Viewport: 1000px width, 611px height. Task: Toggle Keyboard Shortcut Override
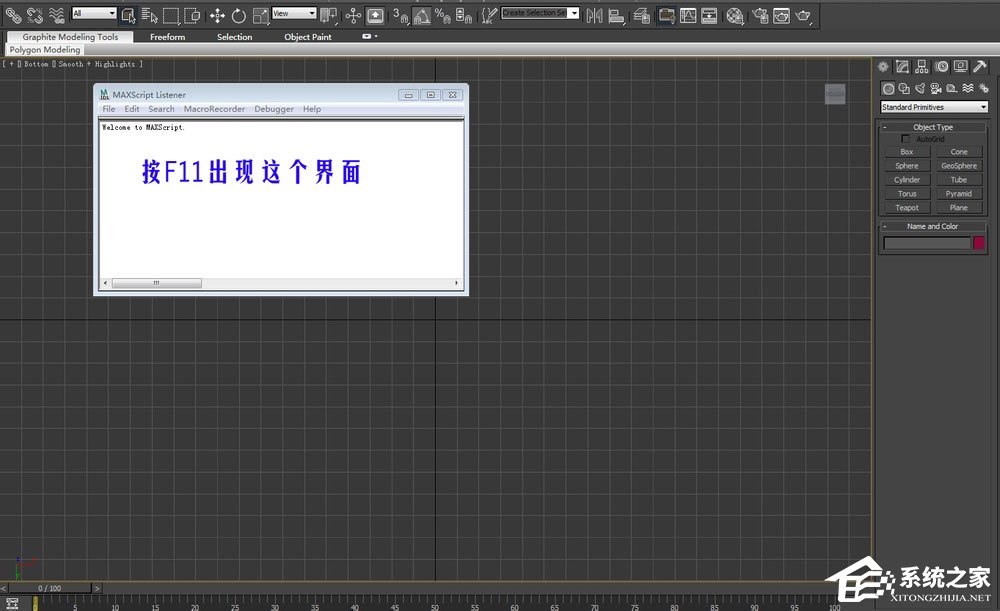[x=375, y=15]
